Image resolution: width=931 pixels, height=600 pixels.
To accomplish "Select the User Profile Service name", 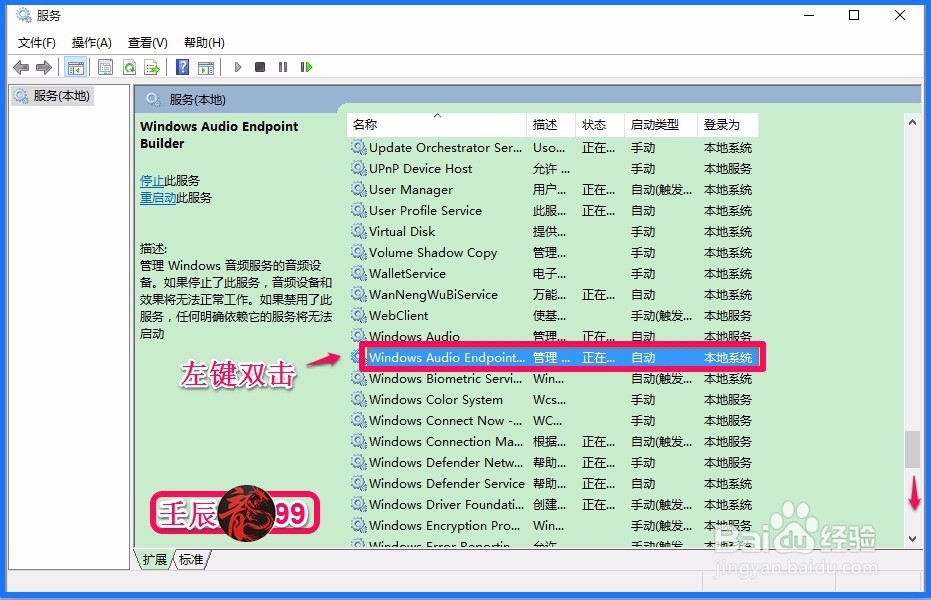I will [x=425, y=211].
